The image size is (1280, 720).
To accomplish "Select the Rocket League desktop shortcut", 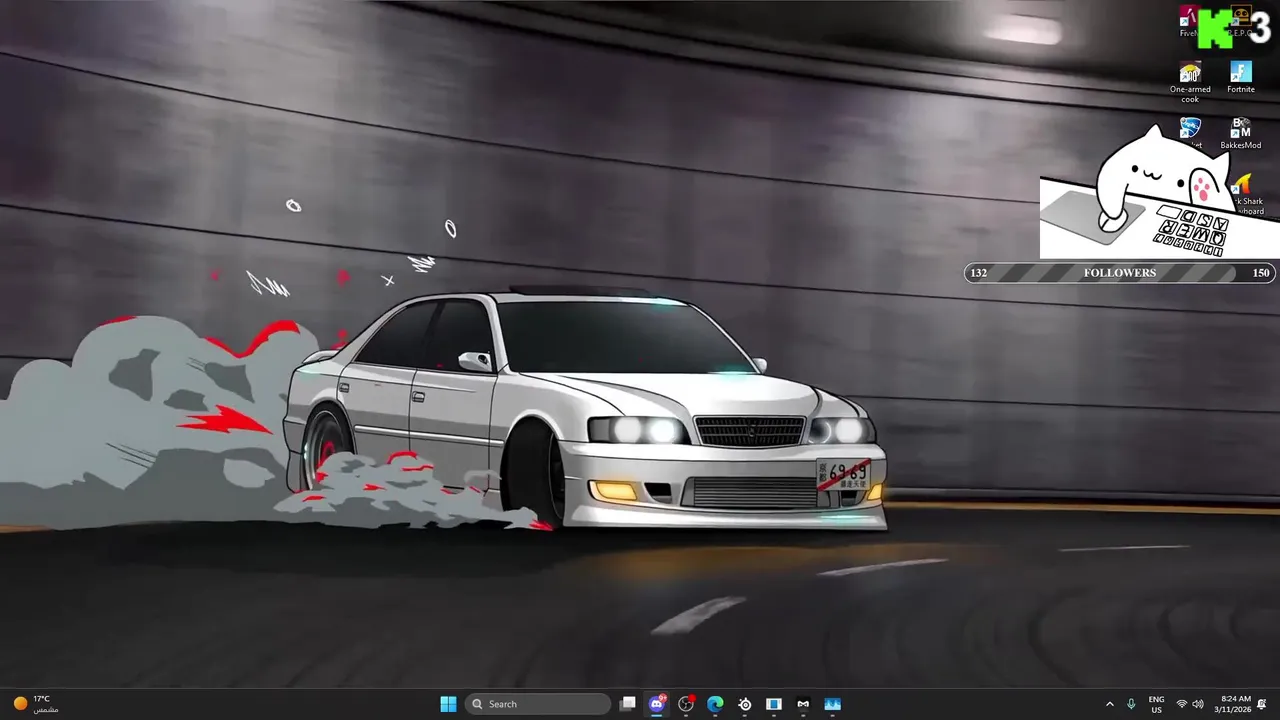I will click(x=1190, y=133).
